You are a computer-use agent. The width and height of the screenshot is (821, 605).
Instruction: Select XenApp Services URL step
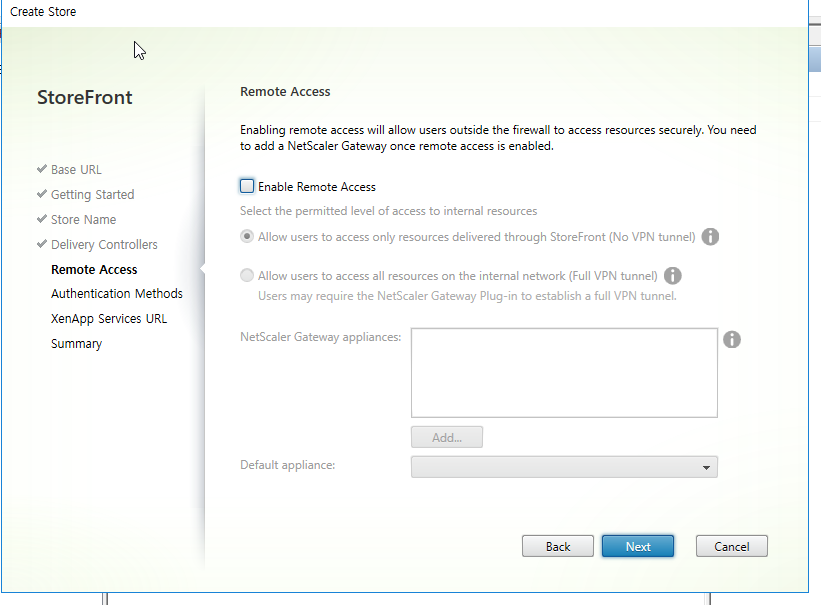tap(109, 318)
